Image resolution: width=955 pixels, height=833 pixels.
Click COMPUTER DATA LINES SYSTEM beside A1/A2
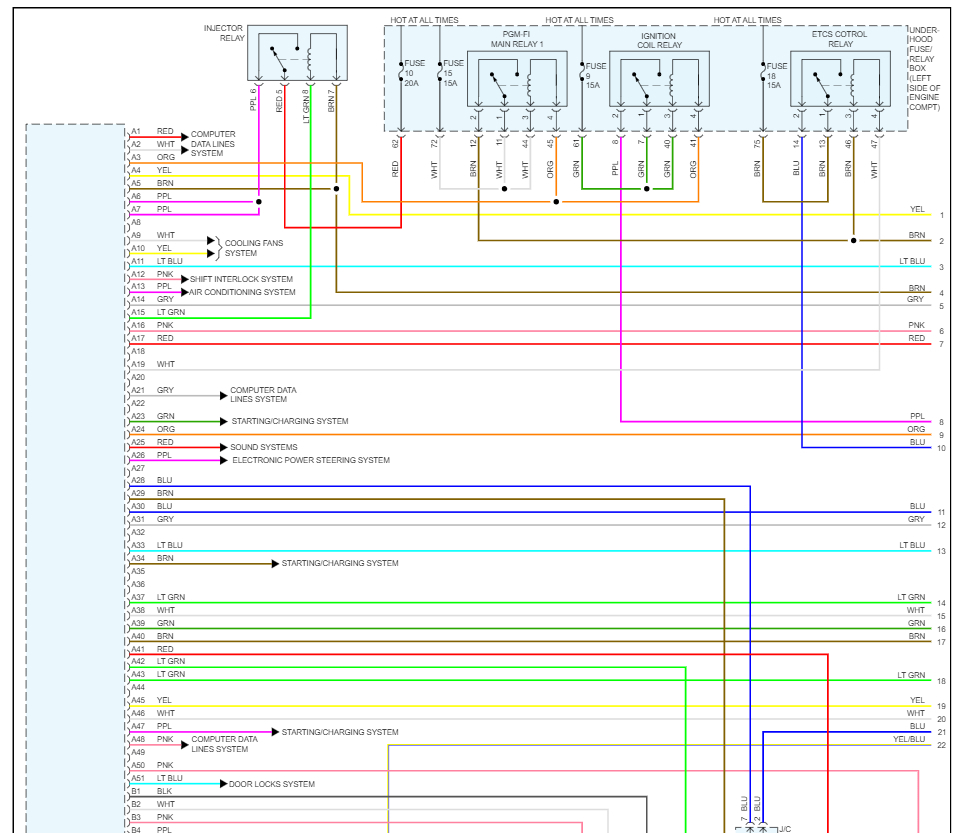click(213, 144)
